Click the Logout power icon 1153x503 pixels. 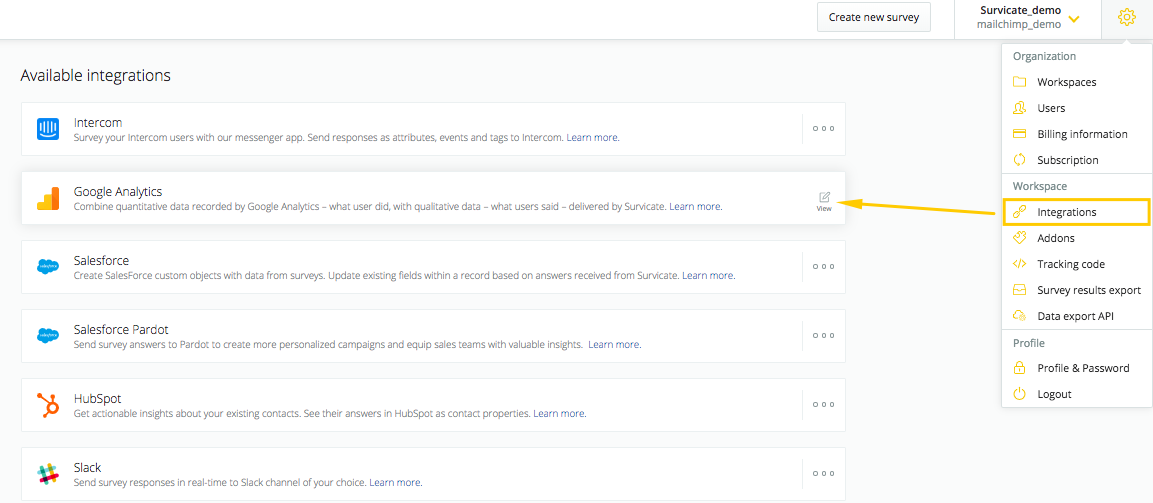click(x=1019, y=393)
